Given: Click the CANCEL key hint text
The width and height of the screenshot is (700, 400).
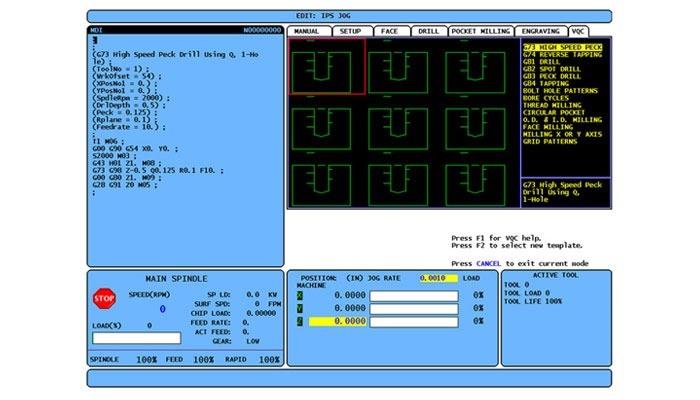Looking at the screenshot, I should tap(488, 263).
